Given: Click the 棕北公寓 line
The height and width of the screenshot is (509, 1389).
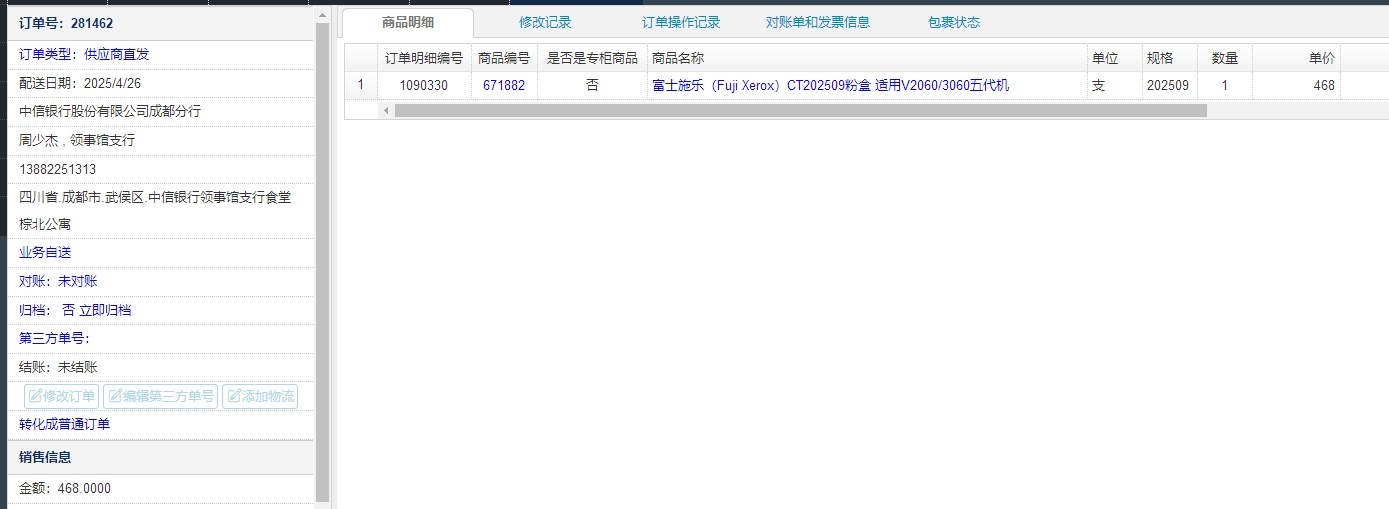Looking at the screenshot, I should (x=45, y=224).
